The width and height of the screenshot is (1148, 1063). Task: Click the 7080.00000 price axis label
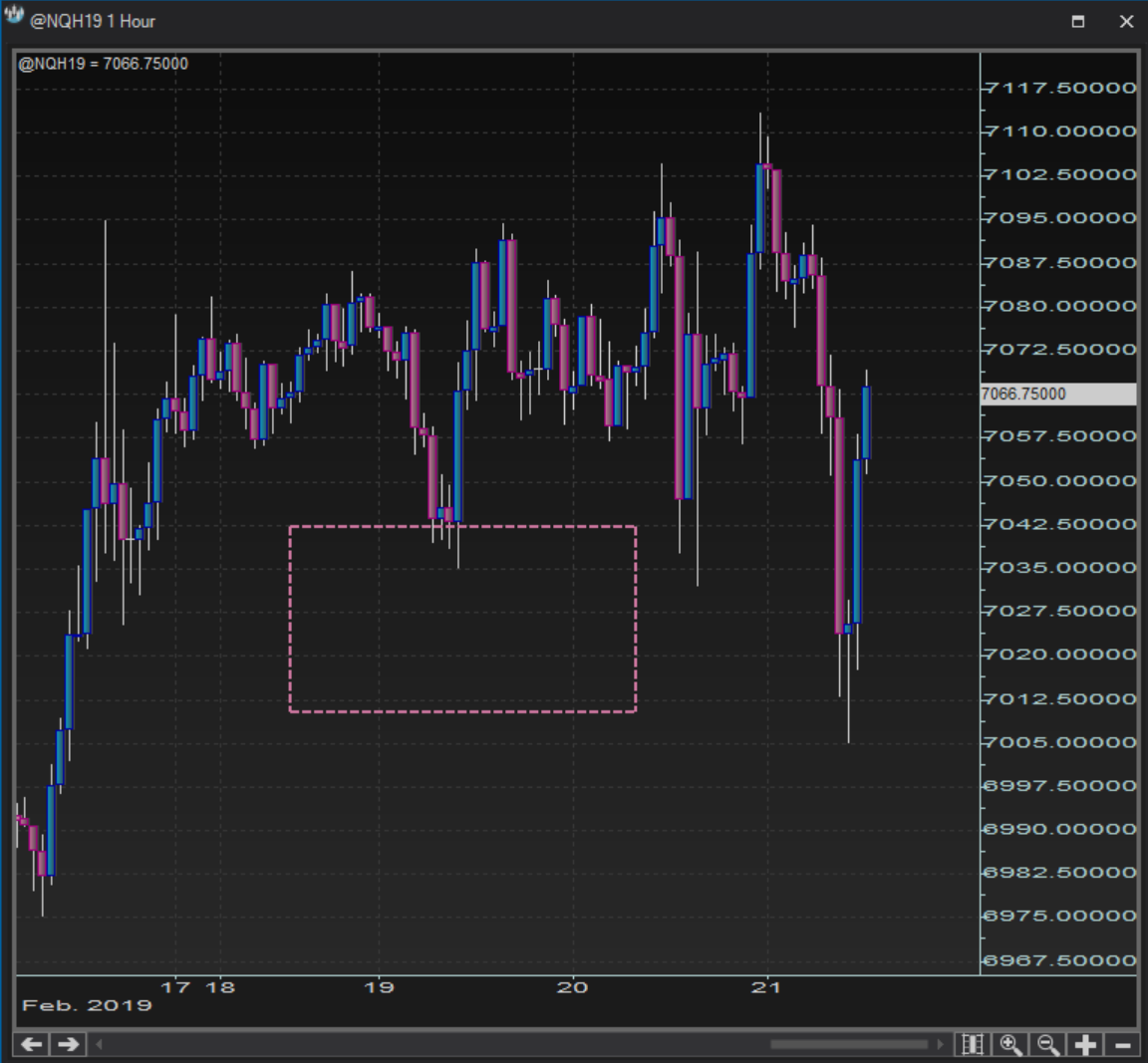coord(1061,306)
